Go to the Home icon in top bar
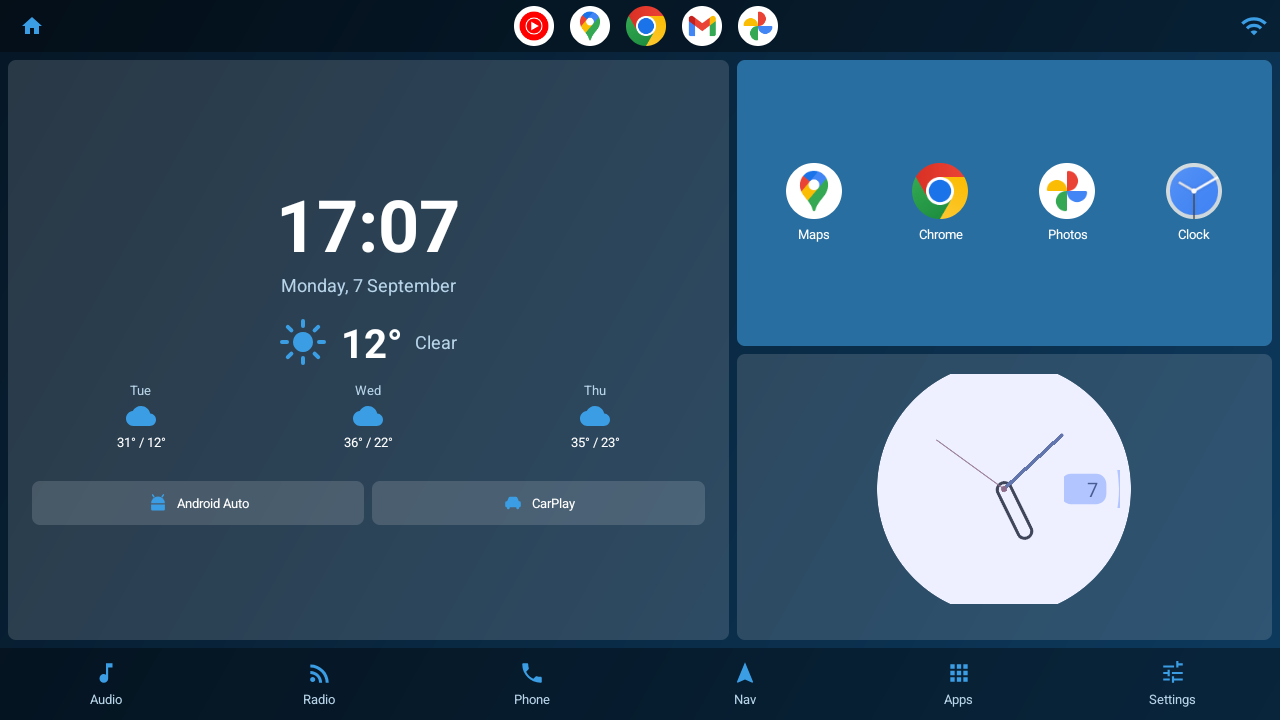1280x720 pixels. coord(32,26)
